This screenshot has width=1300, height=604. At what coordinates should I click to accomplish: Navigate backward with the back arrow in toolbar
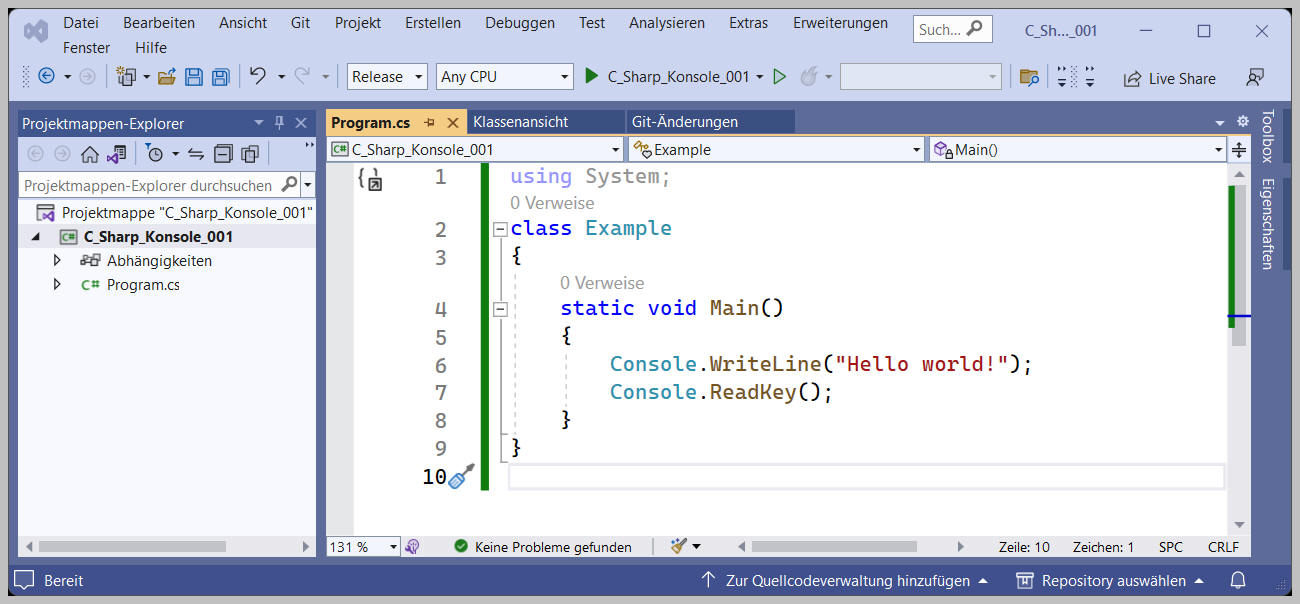pos(46,76)
